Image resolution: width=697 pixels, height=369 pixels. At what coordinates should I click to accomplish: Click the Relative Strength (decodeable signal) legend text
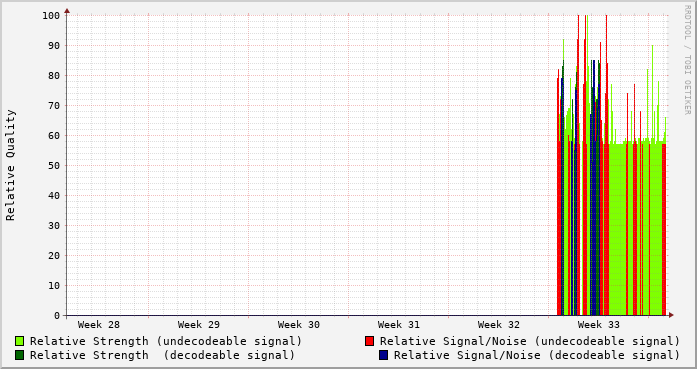162,355
